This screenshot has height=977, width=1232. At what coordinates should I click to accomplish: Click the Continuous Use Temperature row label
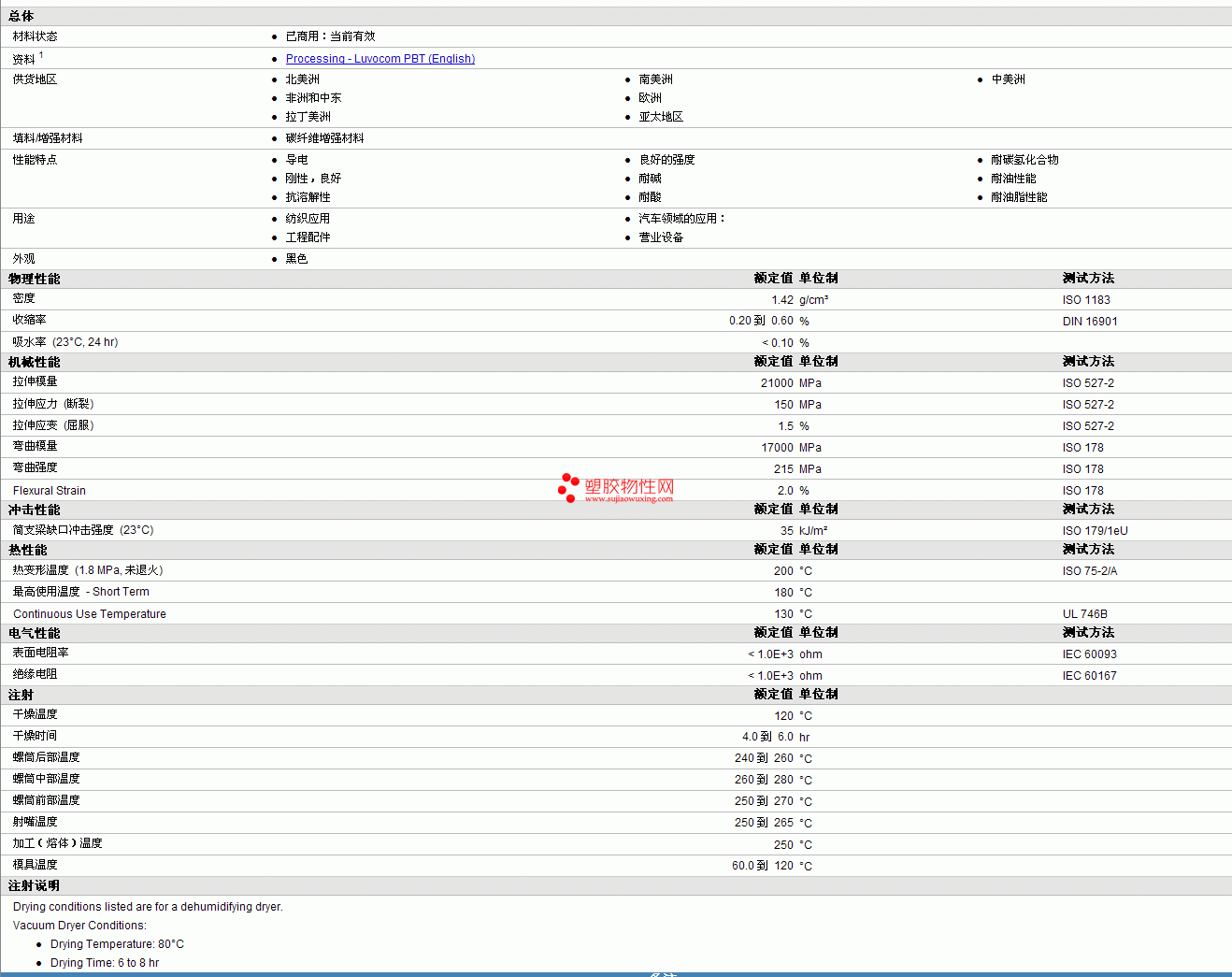(x=90, y=614)
